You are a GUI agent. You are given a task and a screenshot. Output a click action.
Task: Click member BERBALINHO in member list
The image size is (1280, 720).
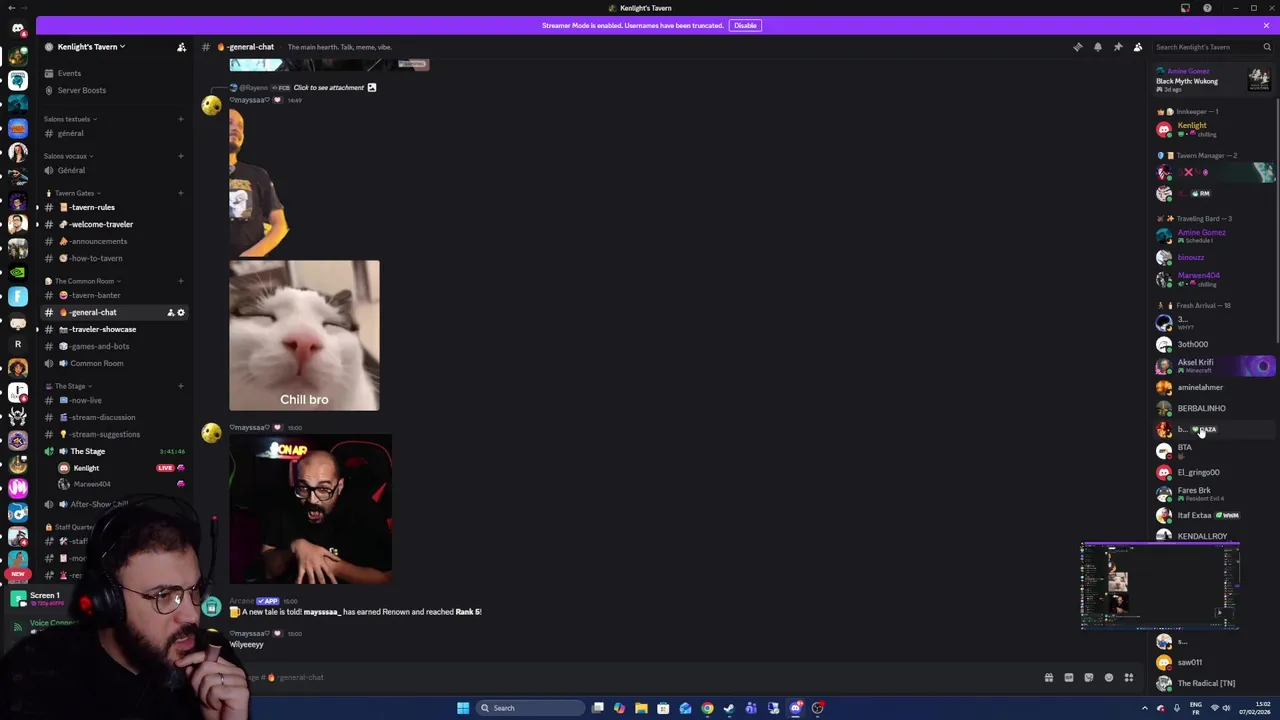(x=1213, y=408)
